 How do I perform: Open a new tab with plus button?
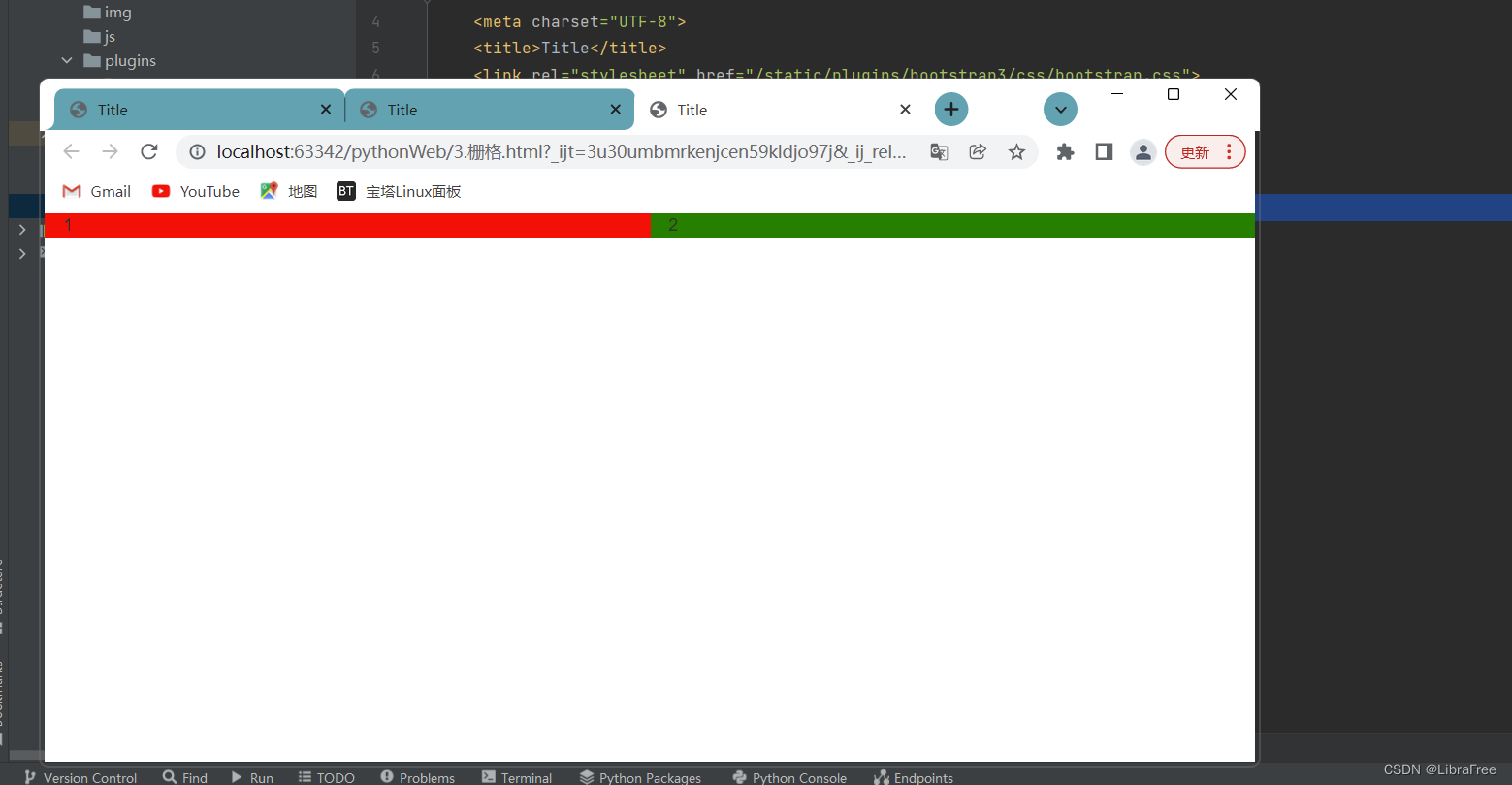click(951, 110)
